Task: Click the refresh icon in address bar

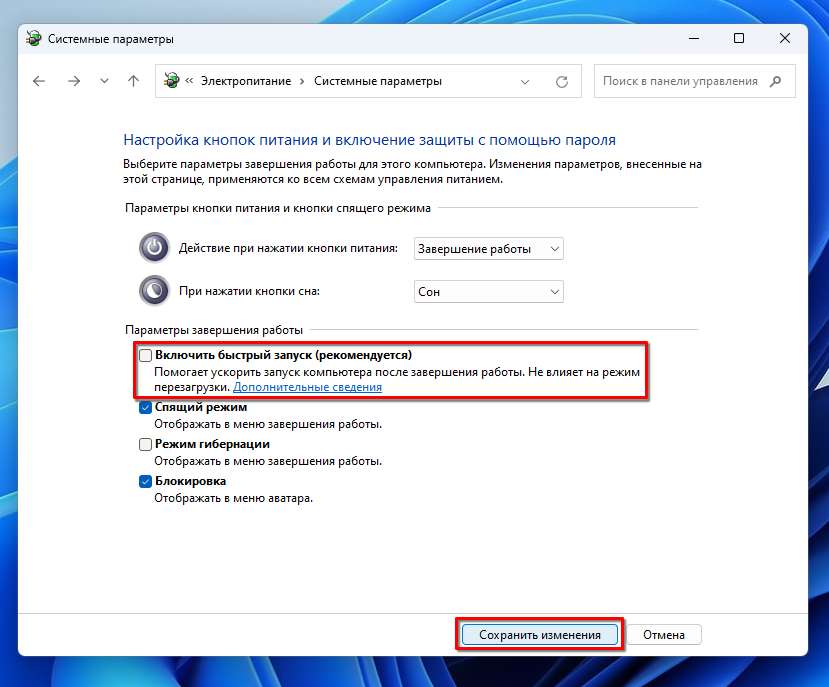Action: pos(562,81)
